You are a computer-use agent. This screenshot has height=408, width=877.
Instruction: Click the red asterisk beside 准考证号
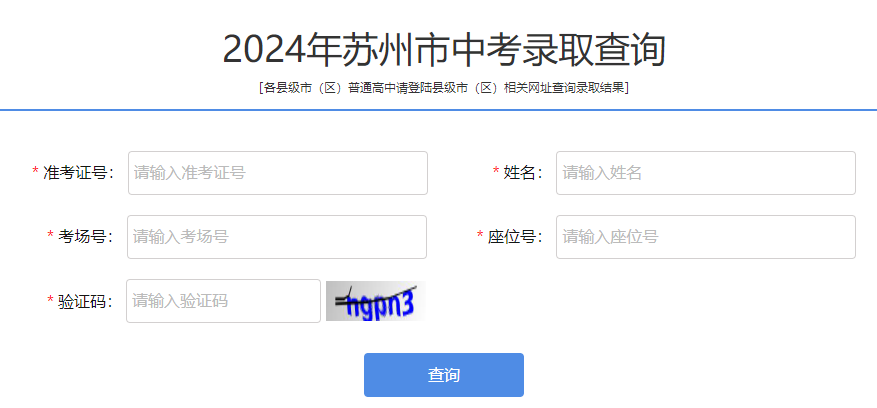pyautogui.click(x=35, y=171)
